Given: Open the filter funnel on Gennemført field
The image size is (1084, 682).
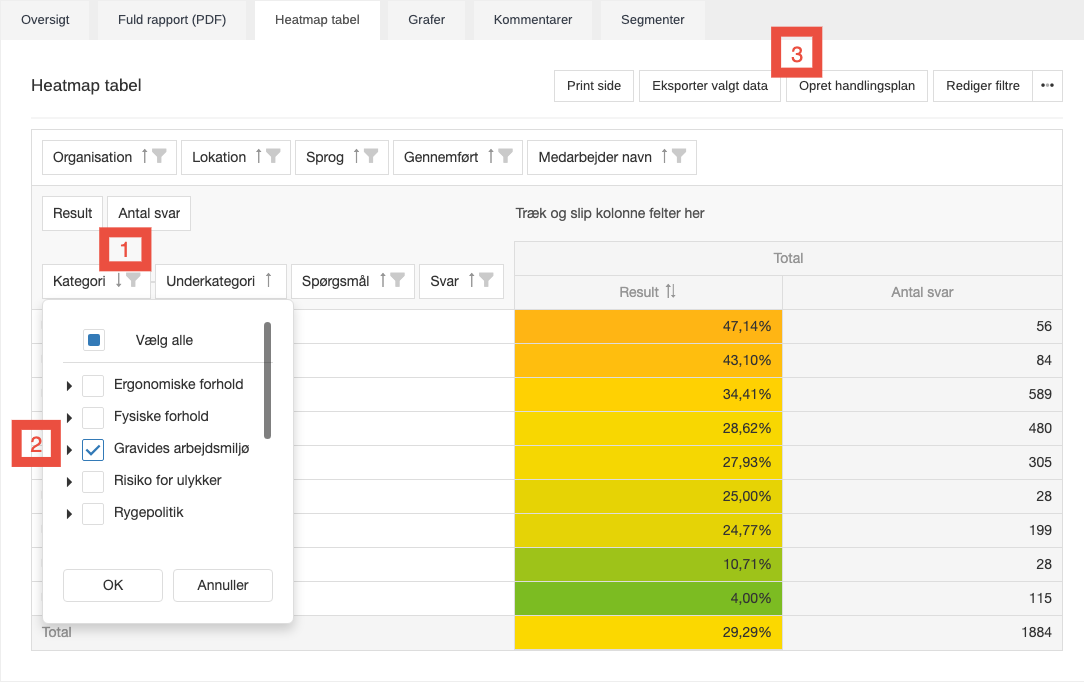Looking at the screenshot, I should (x=505, y=156).
